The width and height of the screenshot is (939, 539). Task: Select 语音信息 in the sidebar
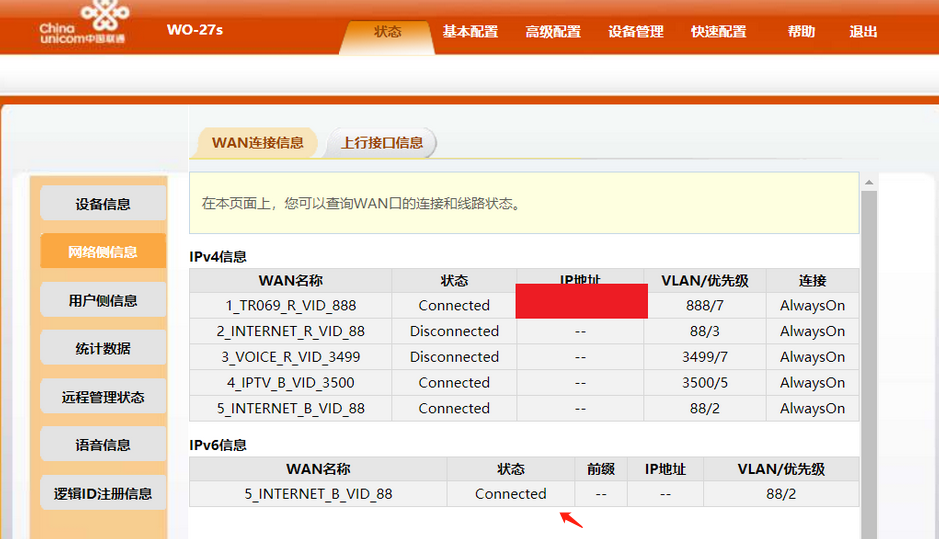click(x=103, y=445)
